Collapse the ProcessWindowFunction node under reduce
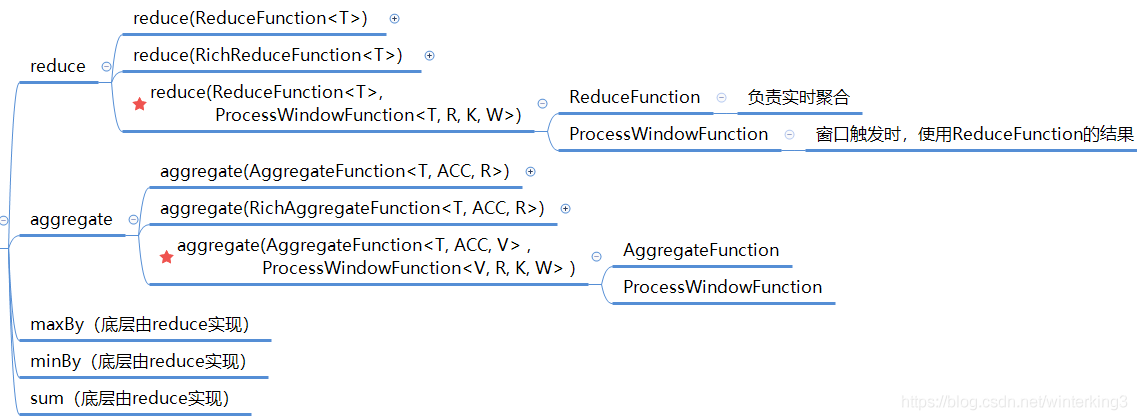The width and height of the screenshot is (1137, 420). point(789,134)
